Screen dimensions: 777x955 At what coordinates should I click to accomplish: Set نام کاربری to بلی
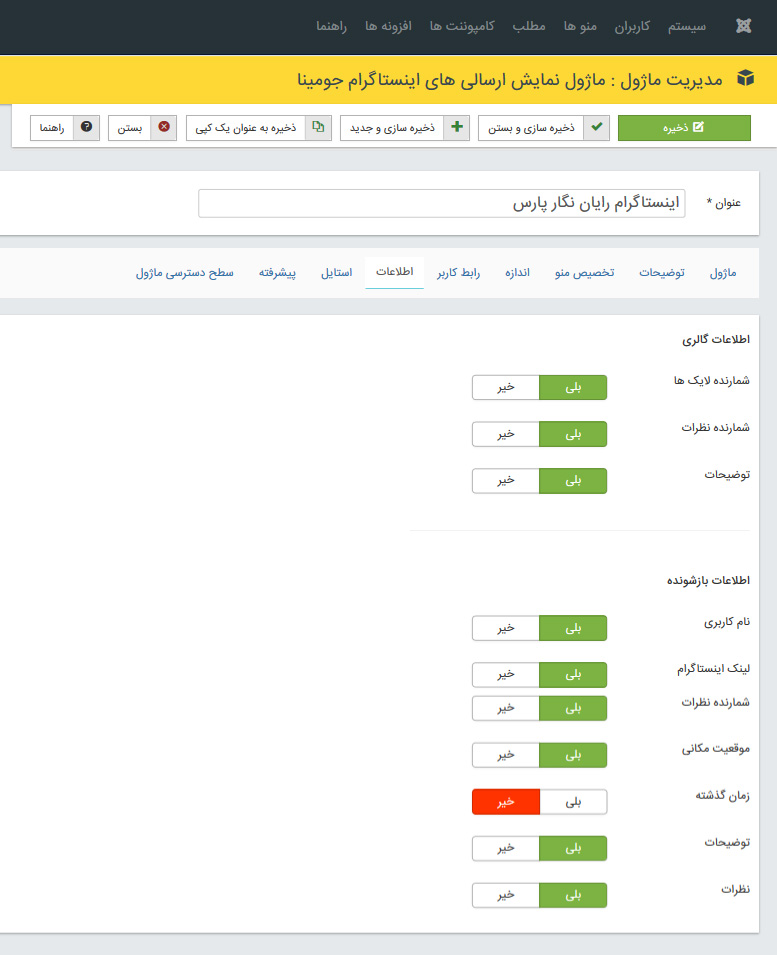[x=573, y=628]
